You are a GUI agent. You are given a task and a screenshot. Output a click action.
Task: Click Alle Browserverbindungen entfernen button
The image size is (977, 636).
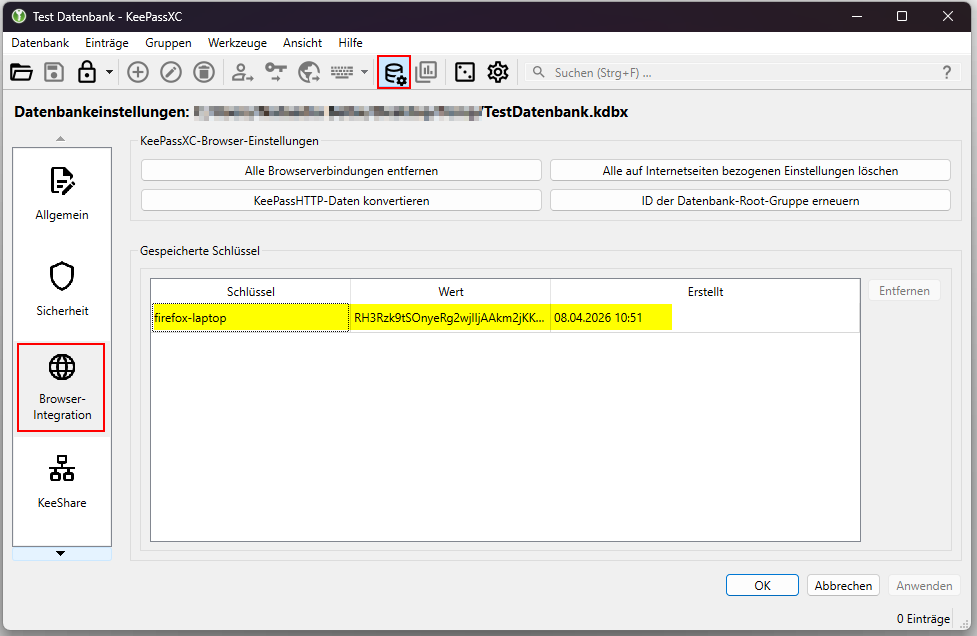(341, 171)
